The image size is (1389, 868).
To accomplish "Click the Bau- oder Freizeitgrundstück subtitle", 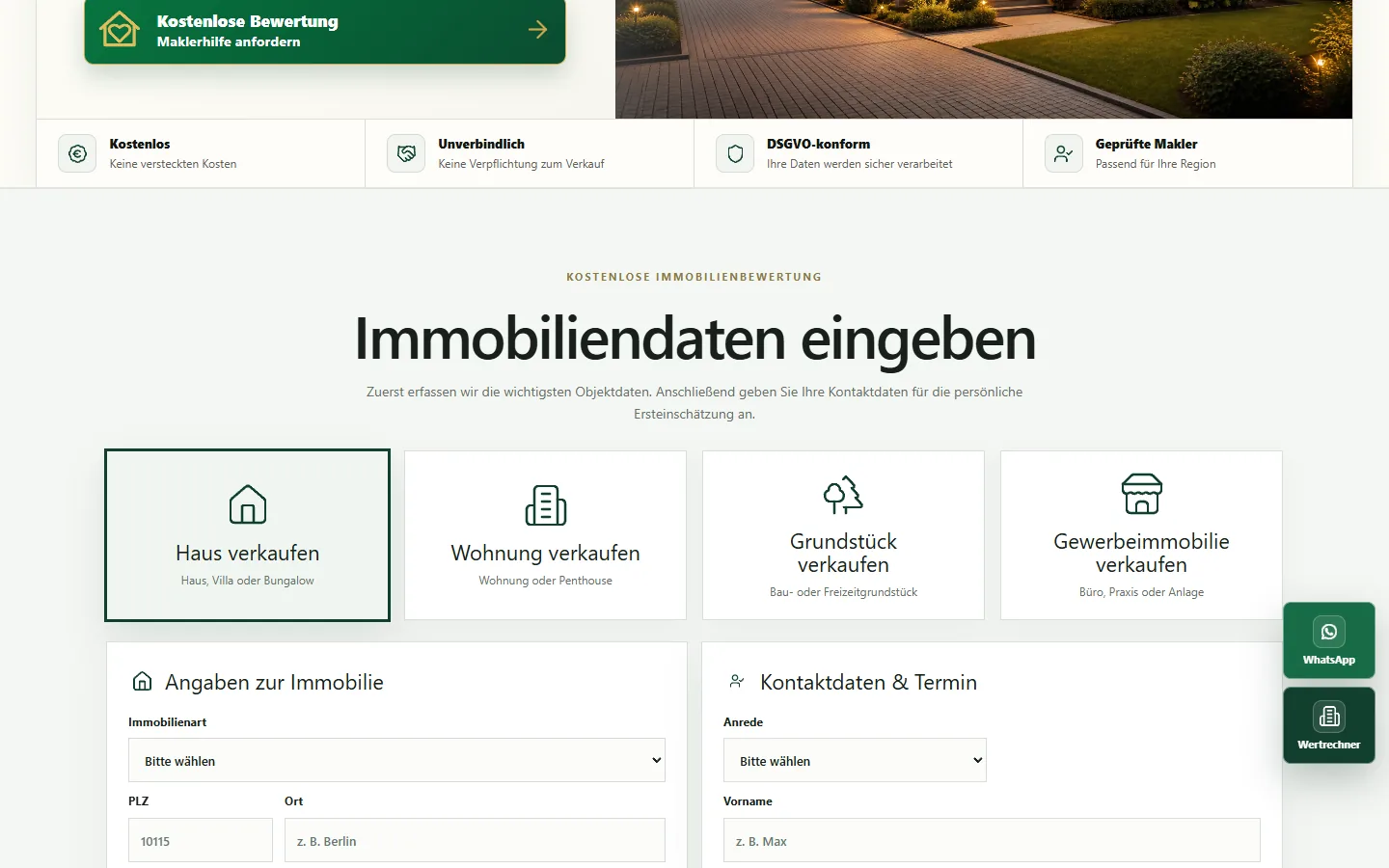I will click(843, 592).
